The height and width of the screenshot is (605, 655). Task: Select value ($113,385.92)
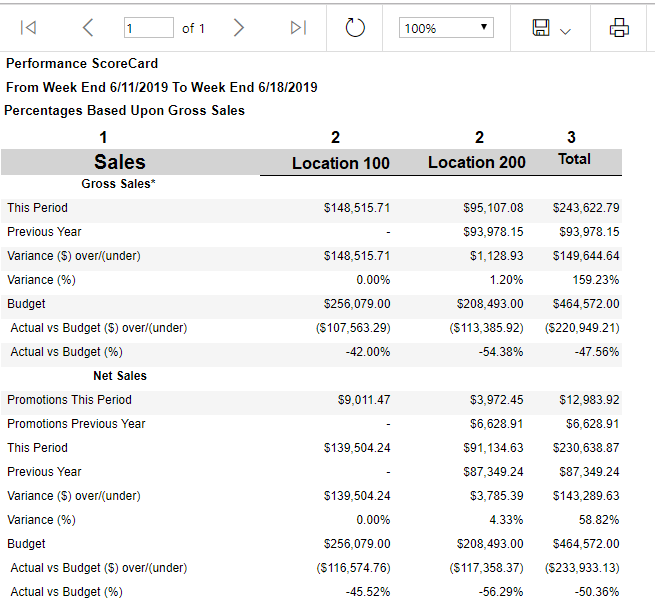click(x=486, y=328)
